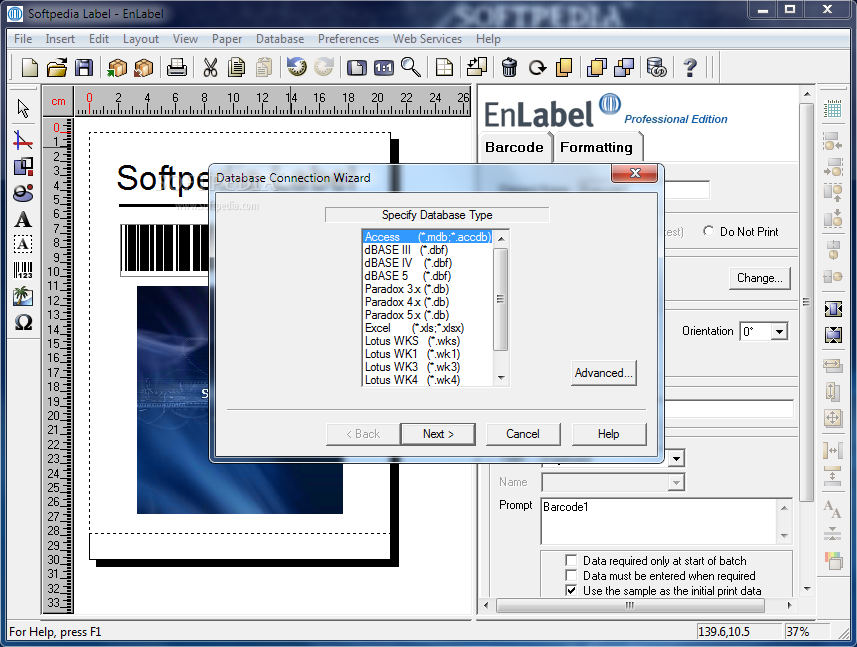Select the Do Not Print radio button
The height and width of the screenshot is (647, 857).
pos(708,231)
